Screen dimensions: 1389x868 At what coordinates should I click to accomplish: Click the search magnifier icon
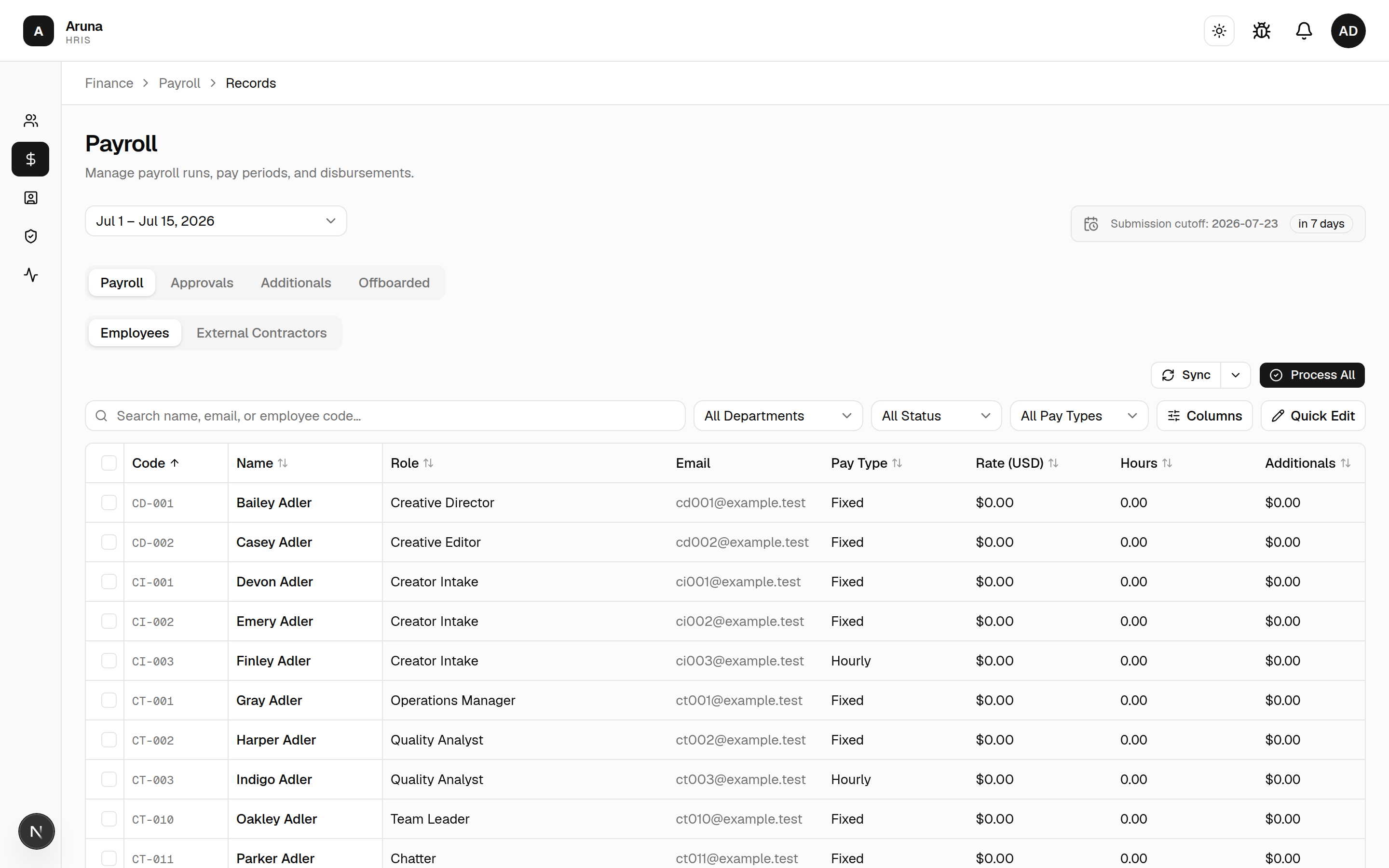(x=102, y=416)
